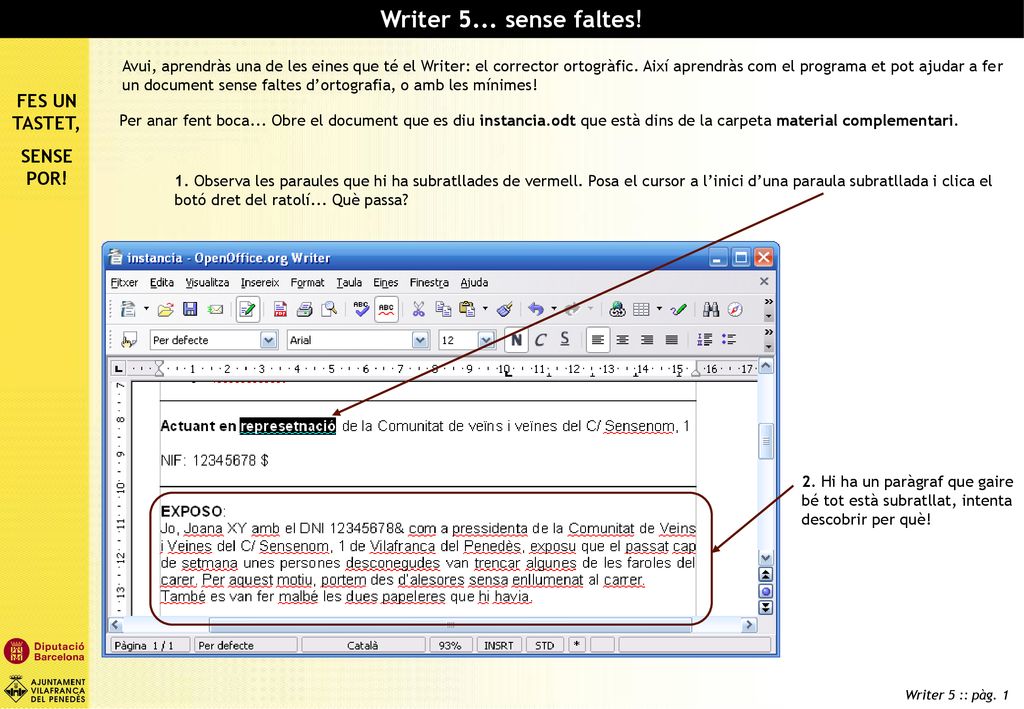Center the text horizontally
Image resolution: width=1024 pixels, height=709 pixels.
[x=622, y=339]
